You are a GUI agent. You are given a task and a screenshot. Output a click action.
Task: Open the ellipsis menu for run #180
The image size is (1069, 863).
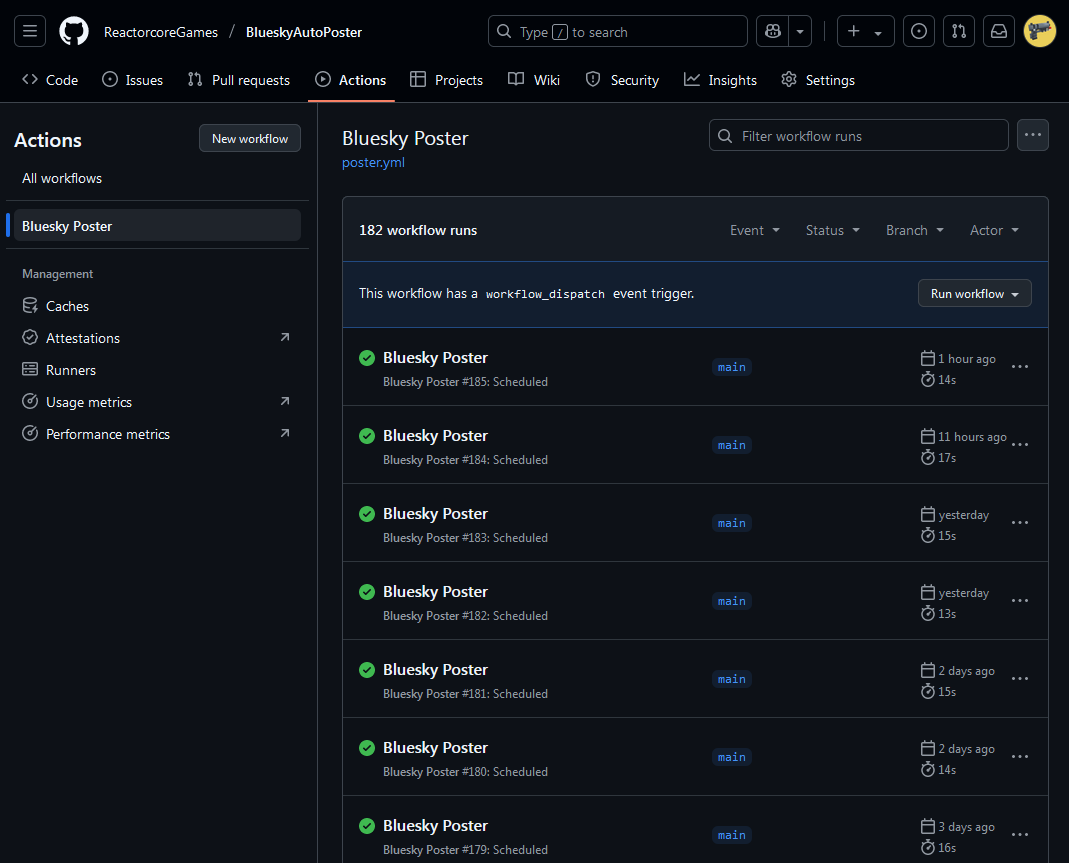point(1020,757)
